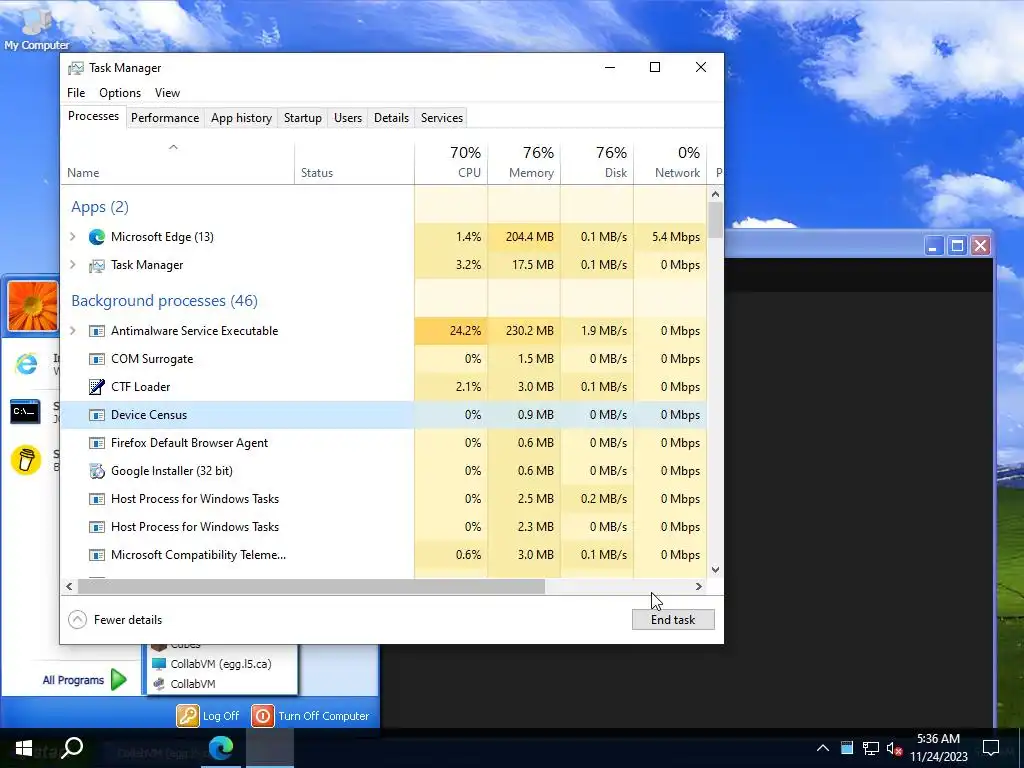Sort by the Network column header
Viewport: 1024px width, 768px height.
point(670,163)
